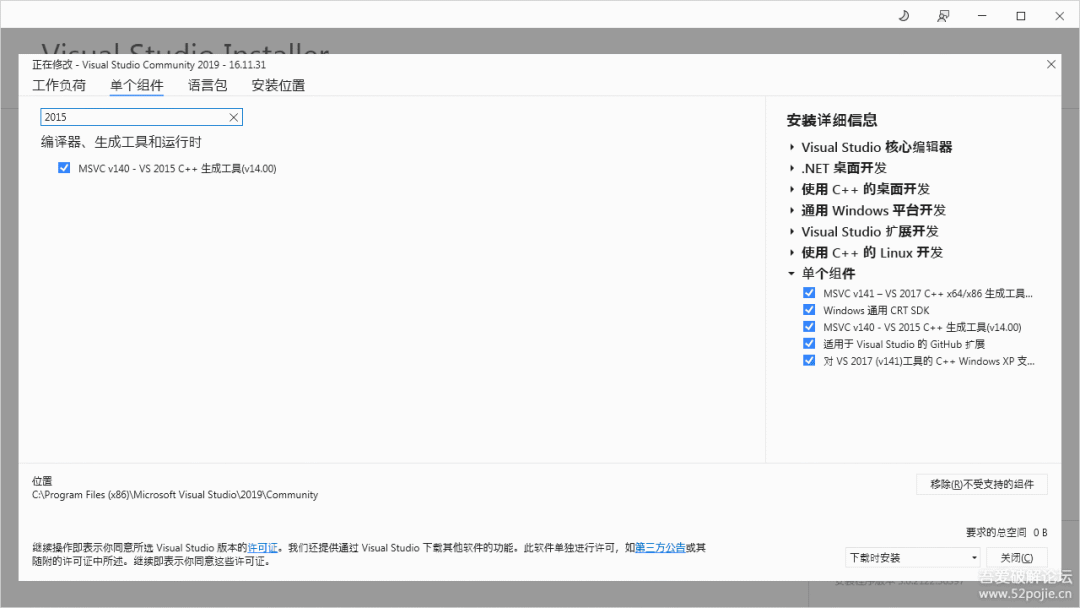Open the 许可证 link

(262, 547)
